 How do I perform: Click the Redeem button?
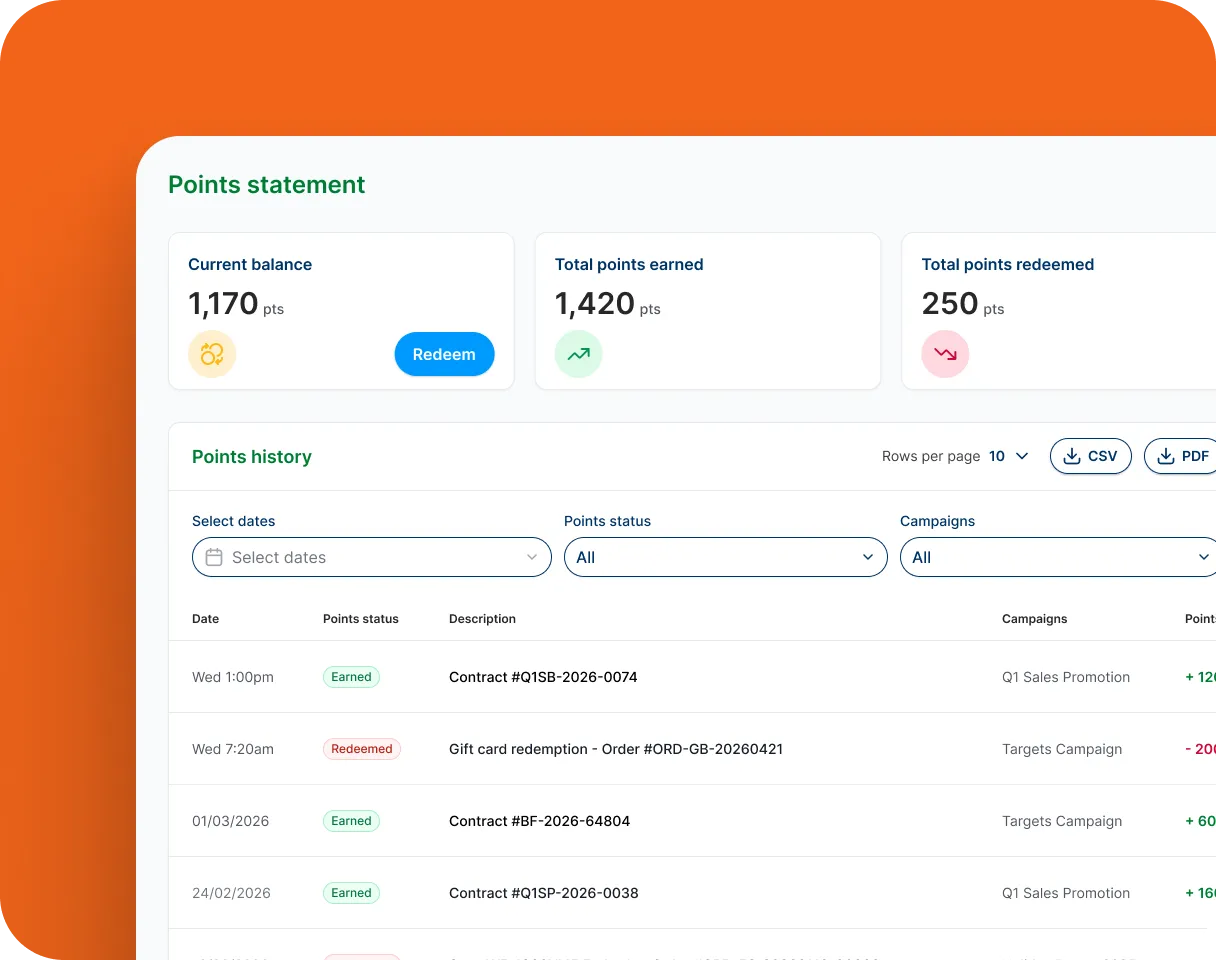pos(444,354)
